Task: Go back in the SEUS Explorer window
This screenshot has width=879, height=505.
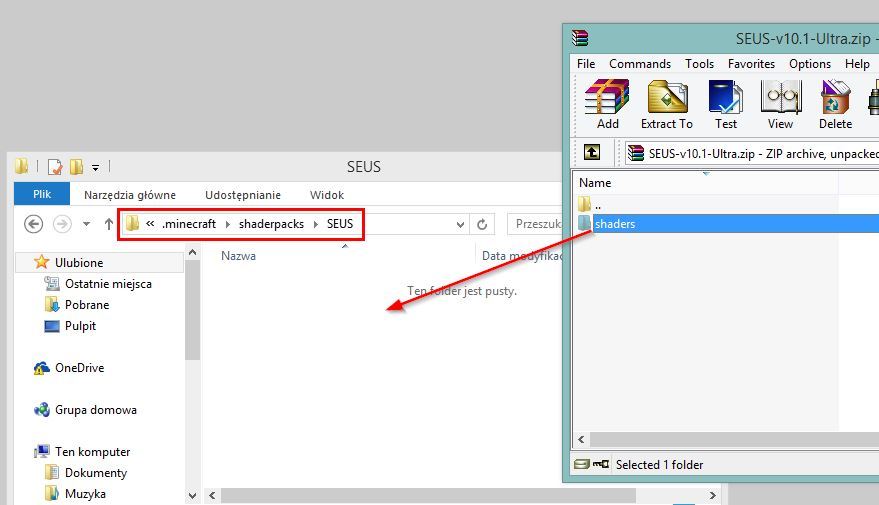Action: click(x=34, y=224)
